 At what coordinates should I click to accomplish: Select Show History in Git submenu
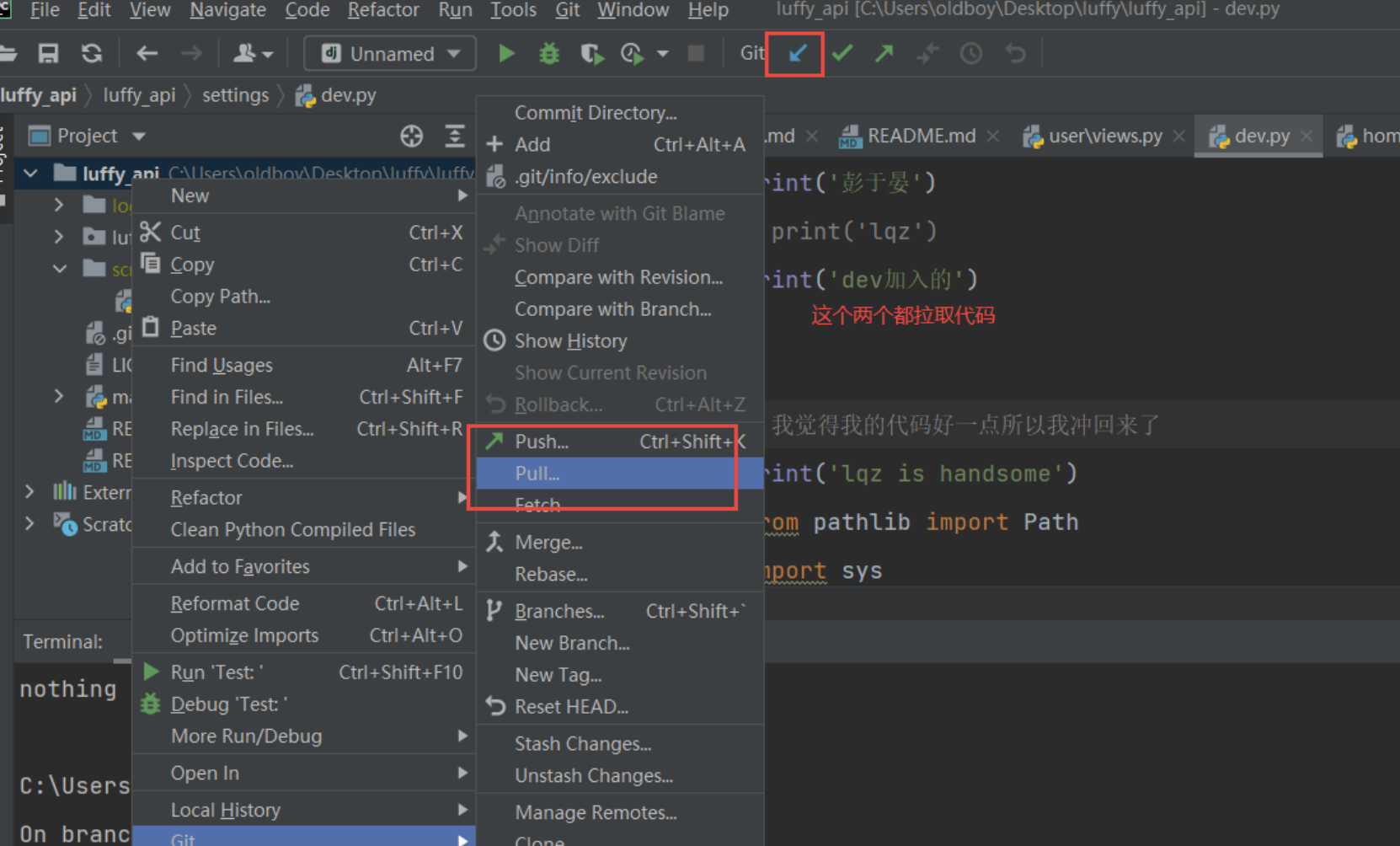(x=620, y=341)
